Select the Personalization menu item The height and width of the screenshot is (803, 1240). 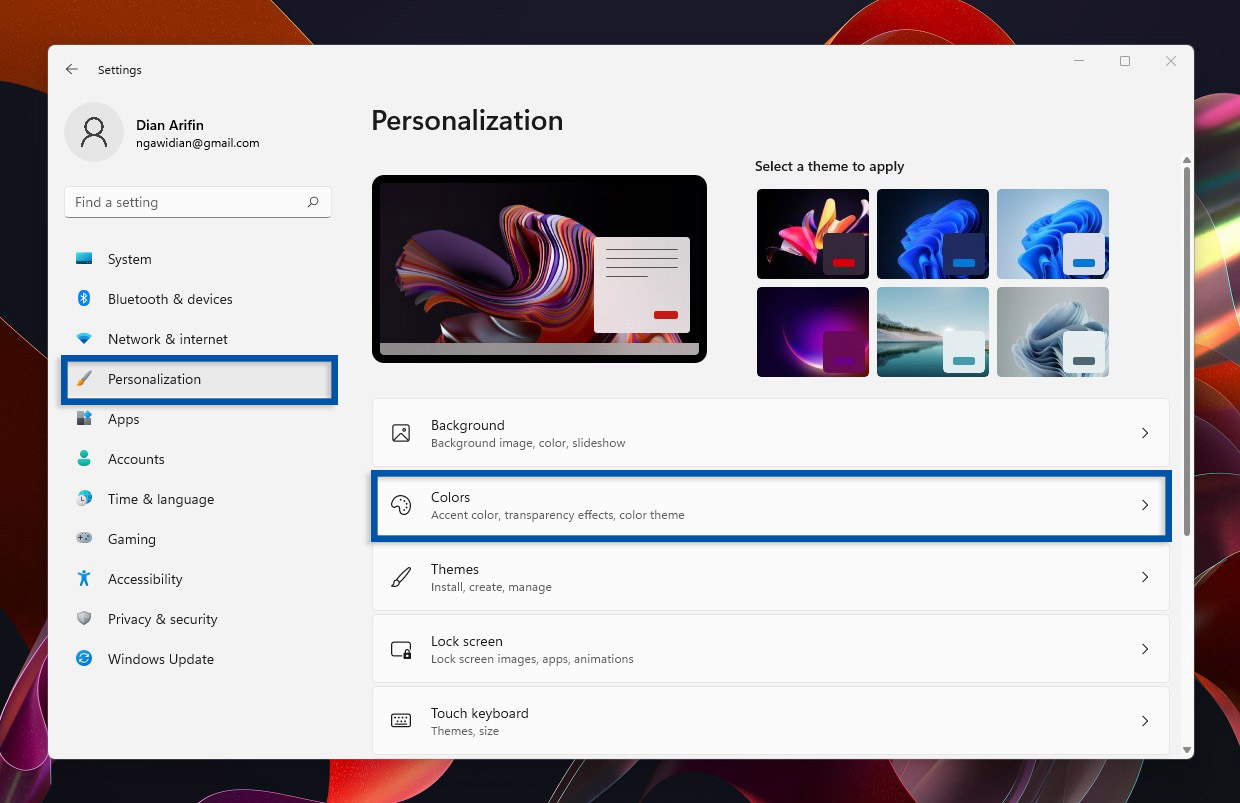pyautogui.click(x=155, y=379)
